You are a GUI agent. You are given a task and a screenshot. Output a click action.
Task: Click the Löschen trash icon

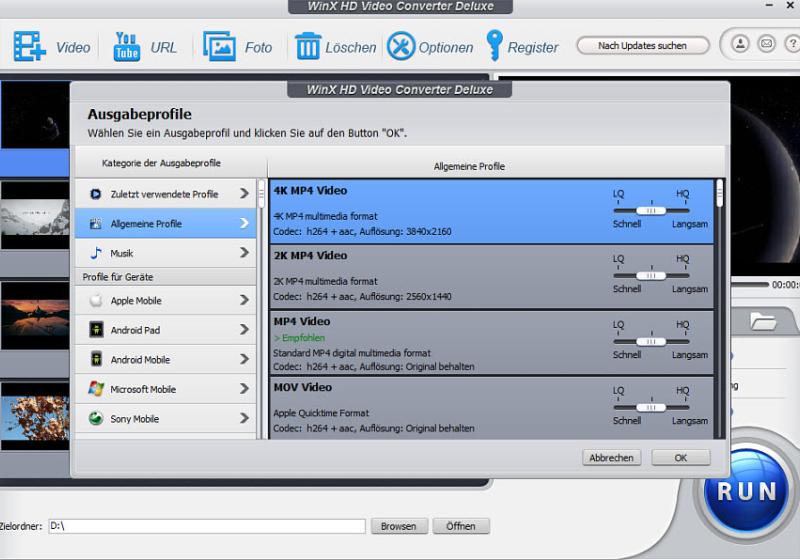tap(308, 46)
